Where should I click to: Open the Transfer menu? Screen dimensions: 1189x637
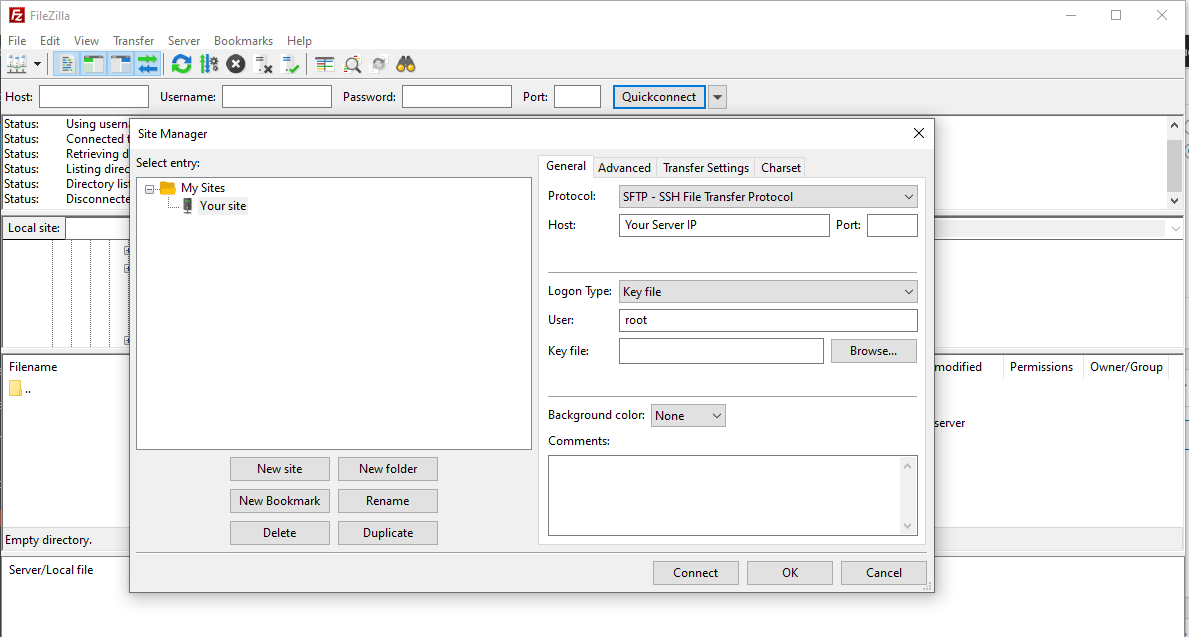(x=133, y=41)
